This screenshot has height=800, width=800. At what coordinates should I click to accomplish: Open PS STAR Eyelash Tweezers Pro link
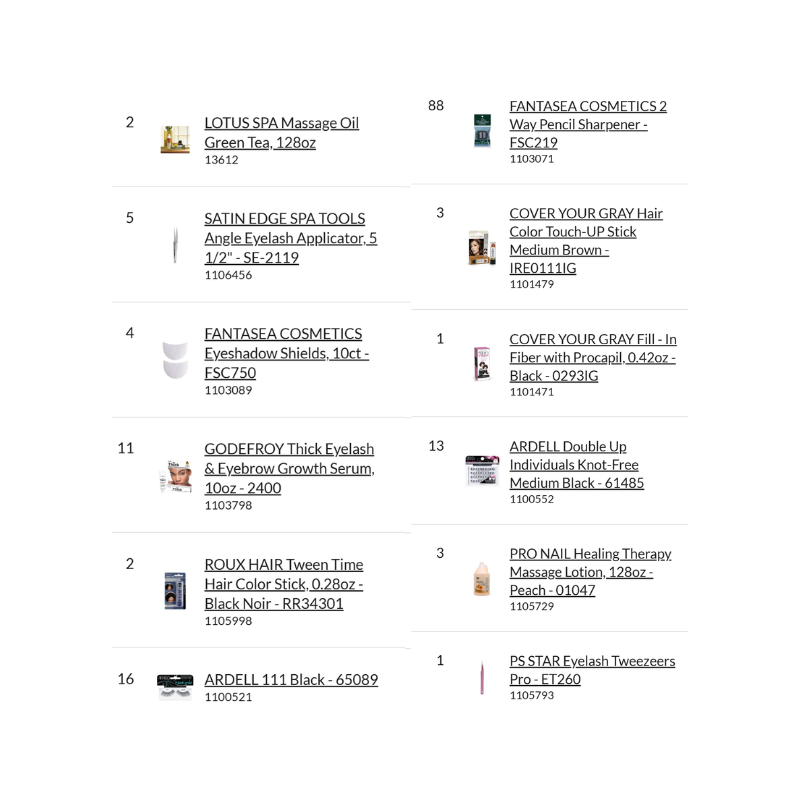(592, 670)
